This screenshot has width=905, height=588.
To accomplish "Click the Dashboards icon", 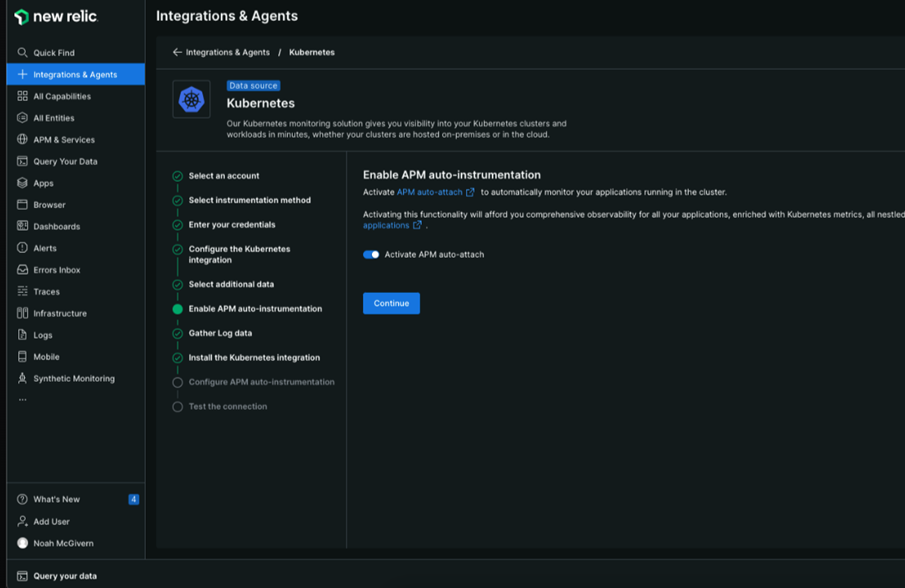I will tap(23, 226).
